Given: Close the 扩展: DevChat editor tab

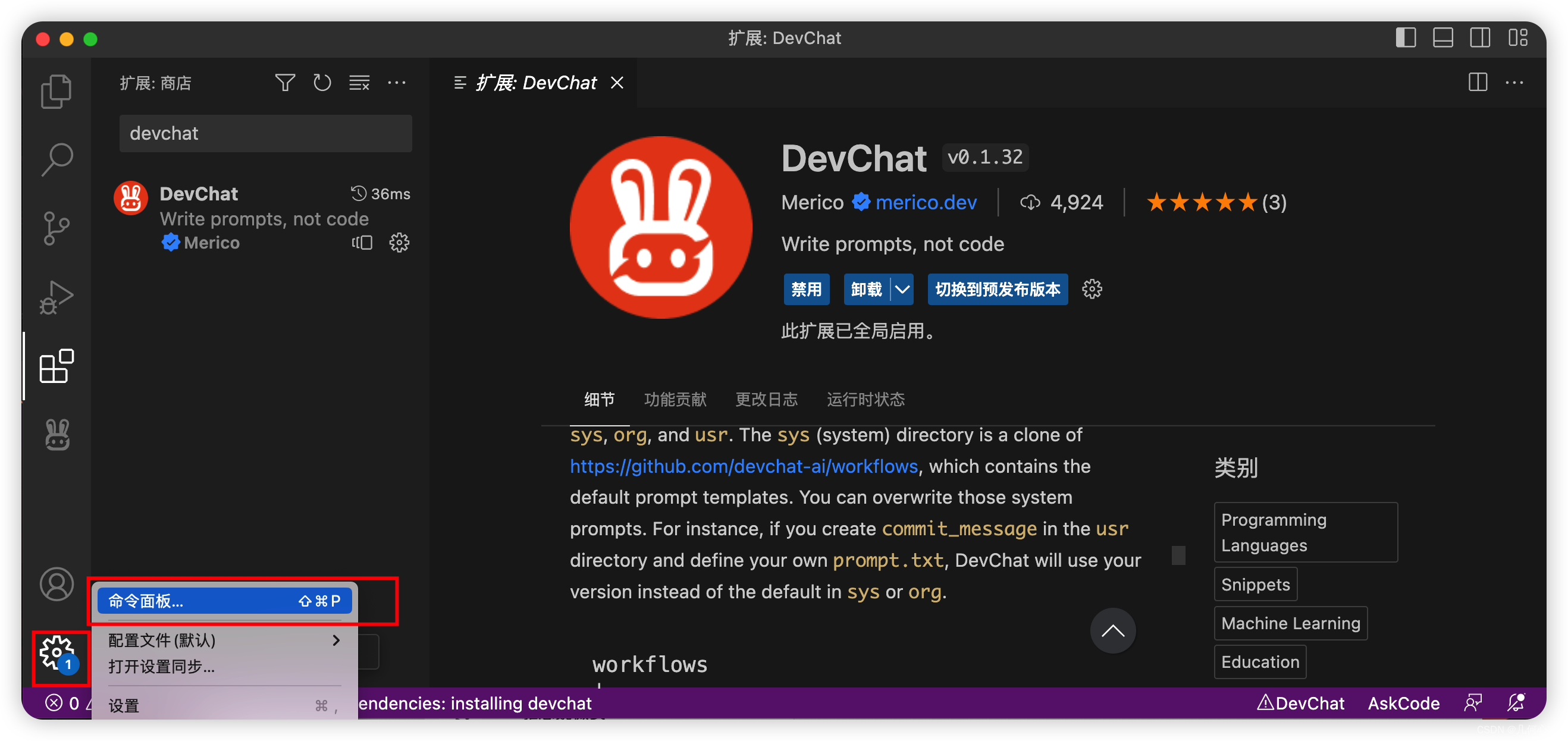Looking at the screenshot, I should [617, 83].
